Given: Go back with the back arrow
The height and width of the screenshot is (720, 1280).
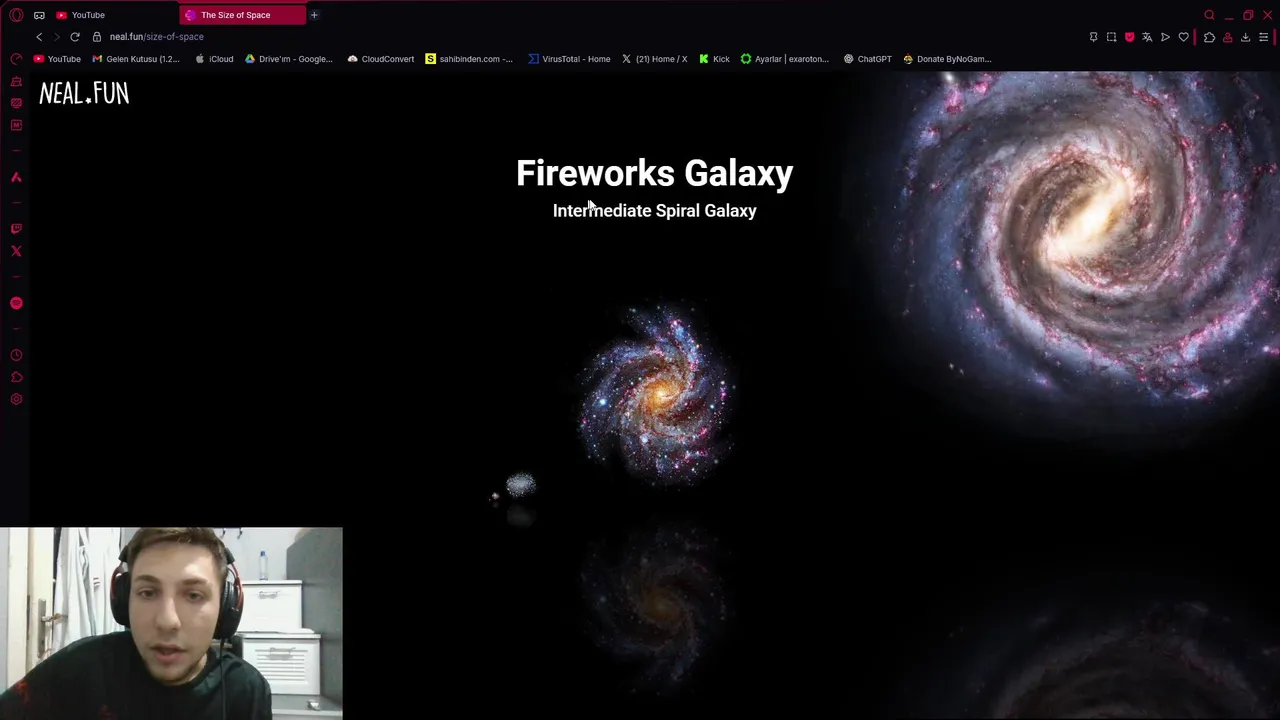Looking at the screenshot, I should tap(39, 37).
